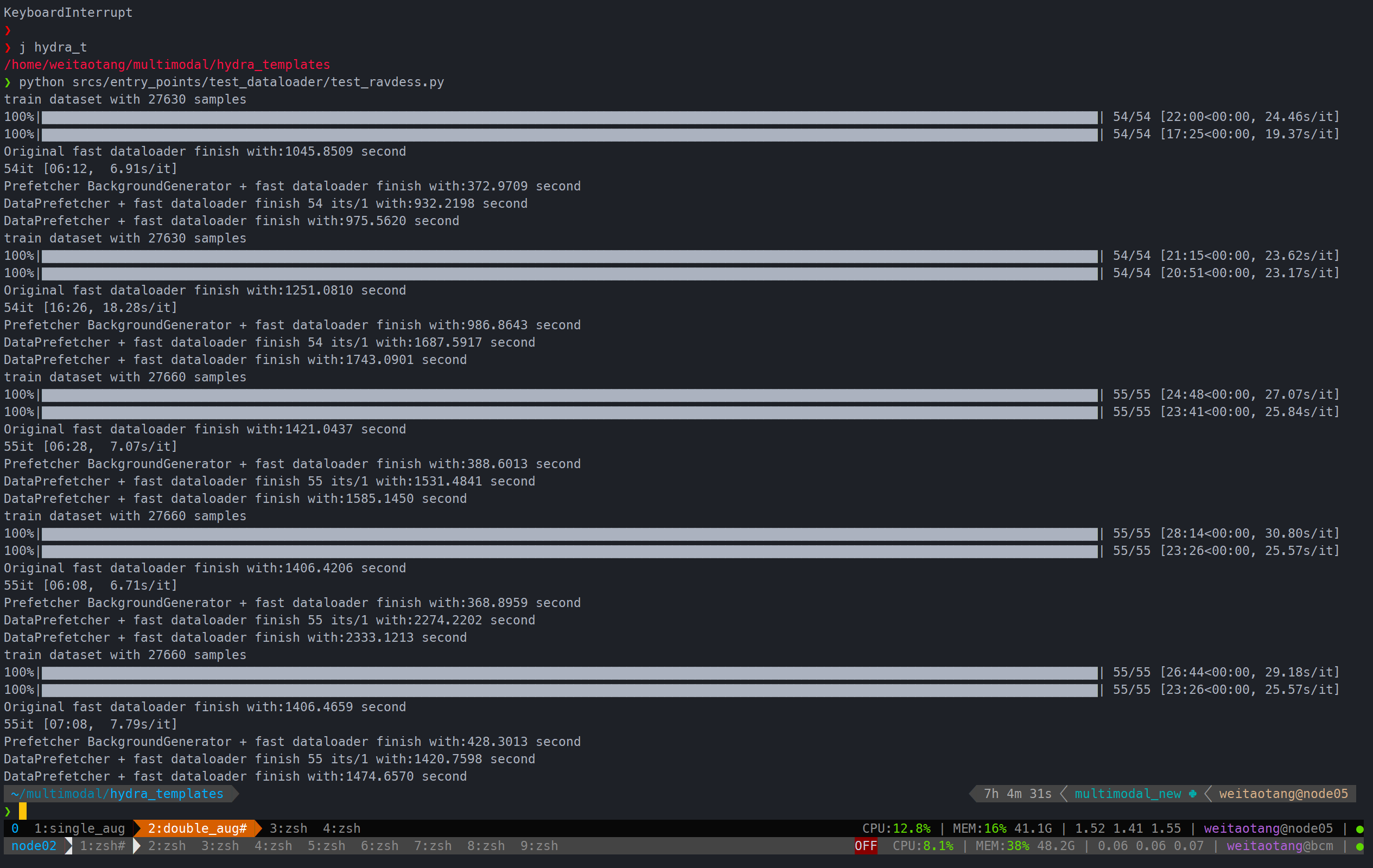Click the '54it [16:26, 18.28s/it]' line
Image resolution: width=1373 pixels, height=868 pixels.
(x=91, y=308)
